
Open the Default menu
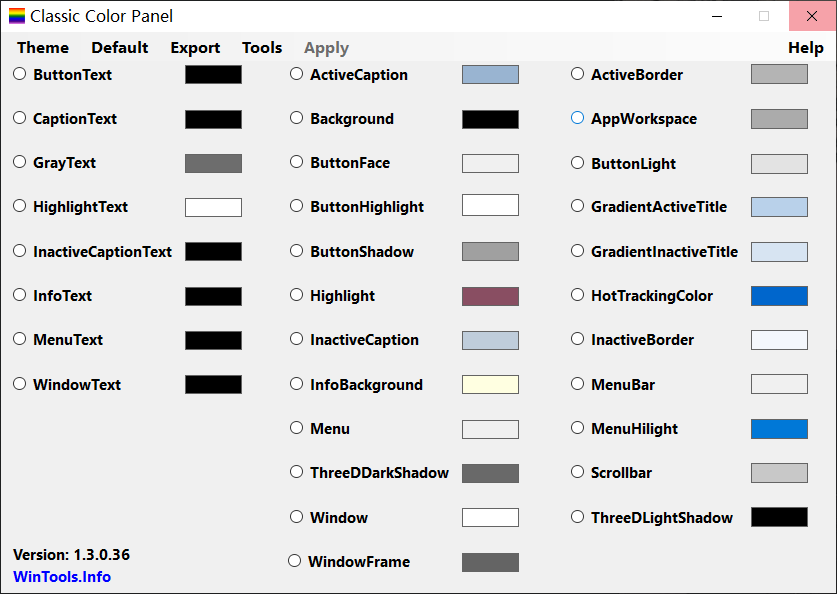click(120, 48)
